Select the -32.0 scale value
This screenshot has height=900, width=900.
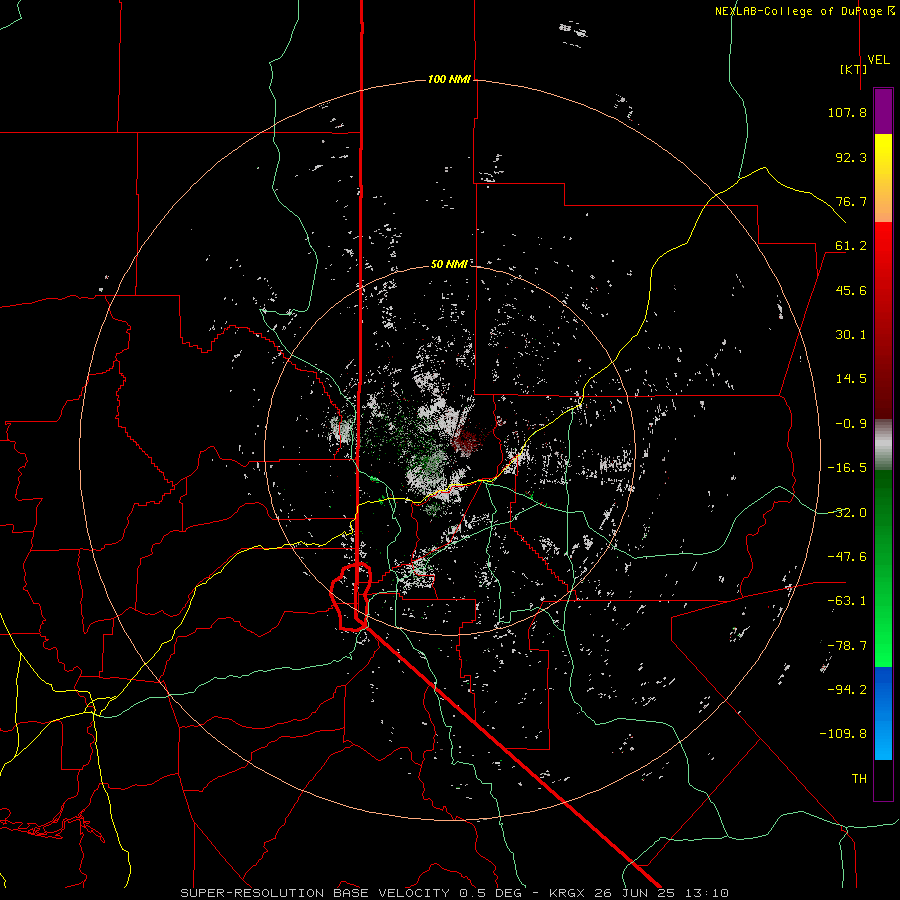[x=847, y=513]
